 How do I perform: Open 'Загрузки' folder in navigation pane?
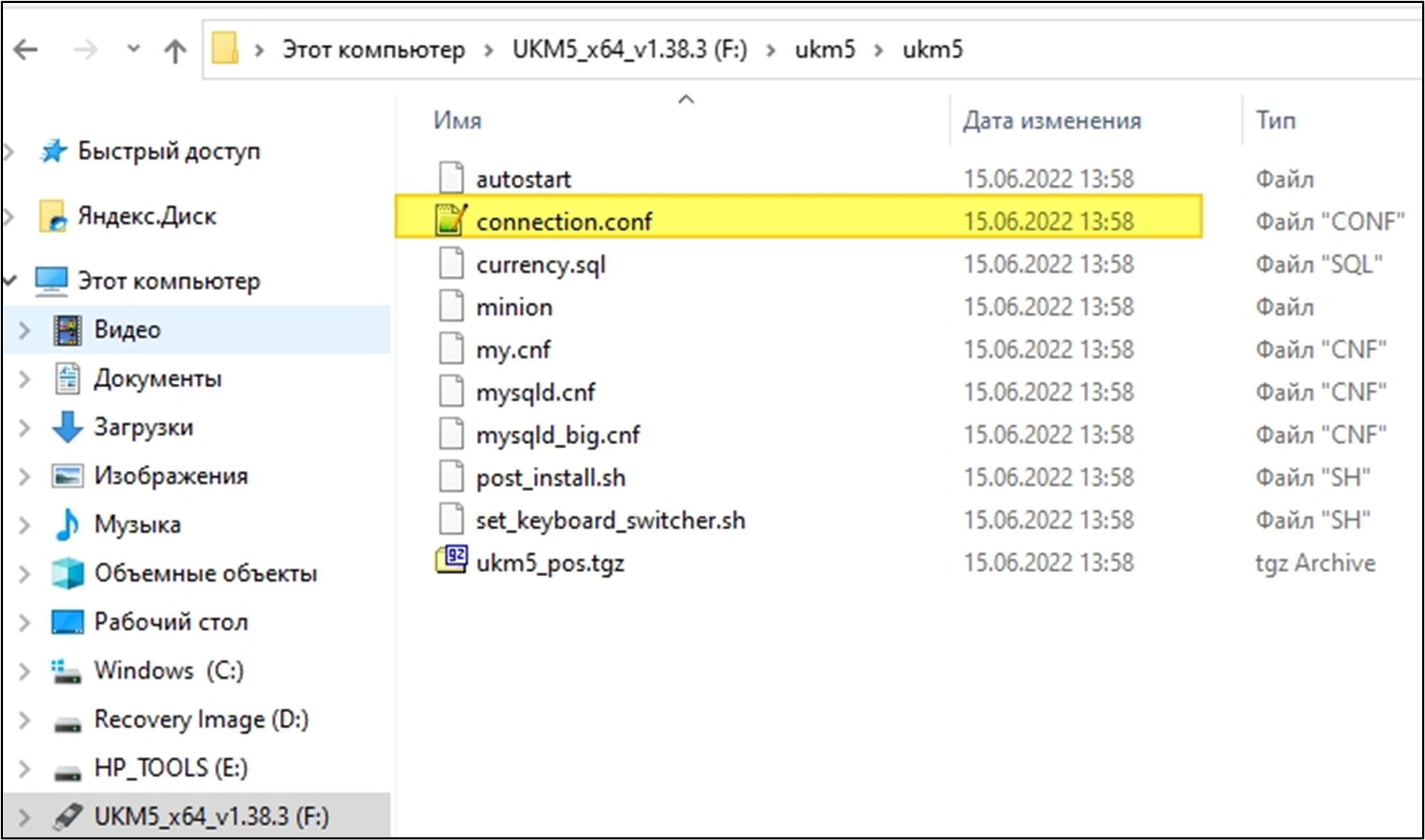[x=144, y=427]
